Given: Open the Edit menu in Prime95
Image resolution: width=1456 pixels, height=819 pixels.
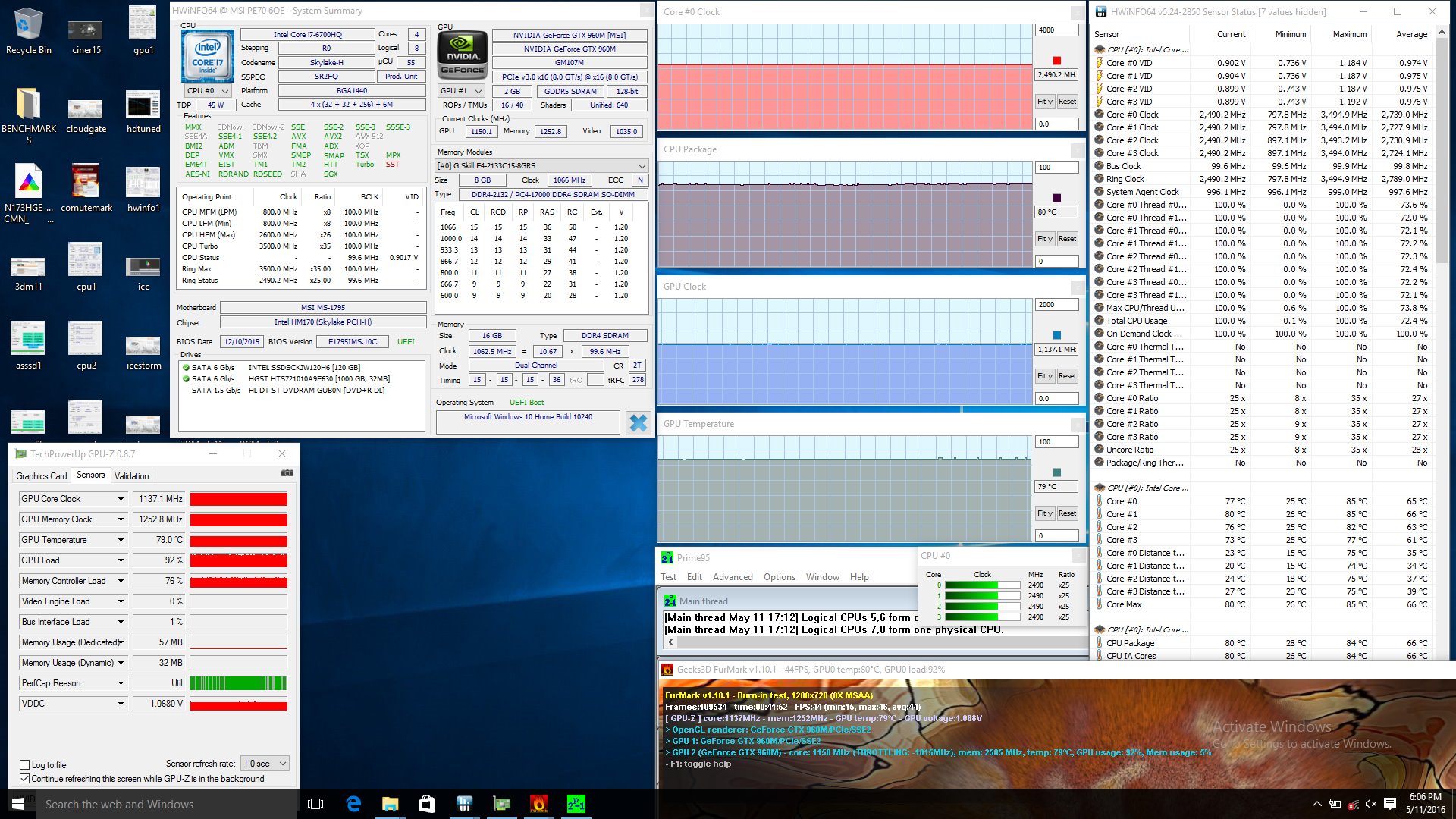Looking at the screenshot, I should [x=694, y=577].
